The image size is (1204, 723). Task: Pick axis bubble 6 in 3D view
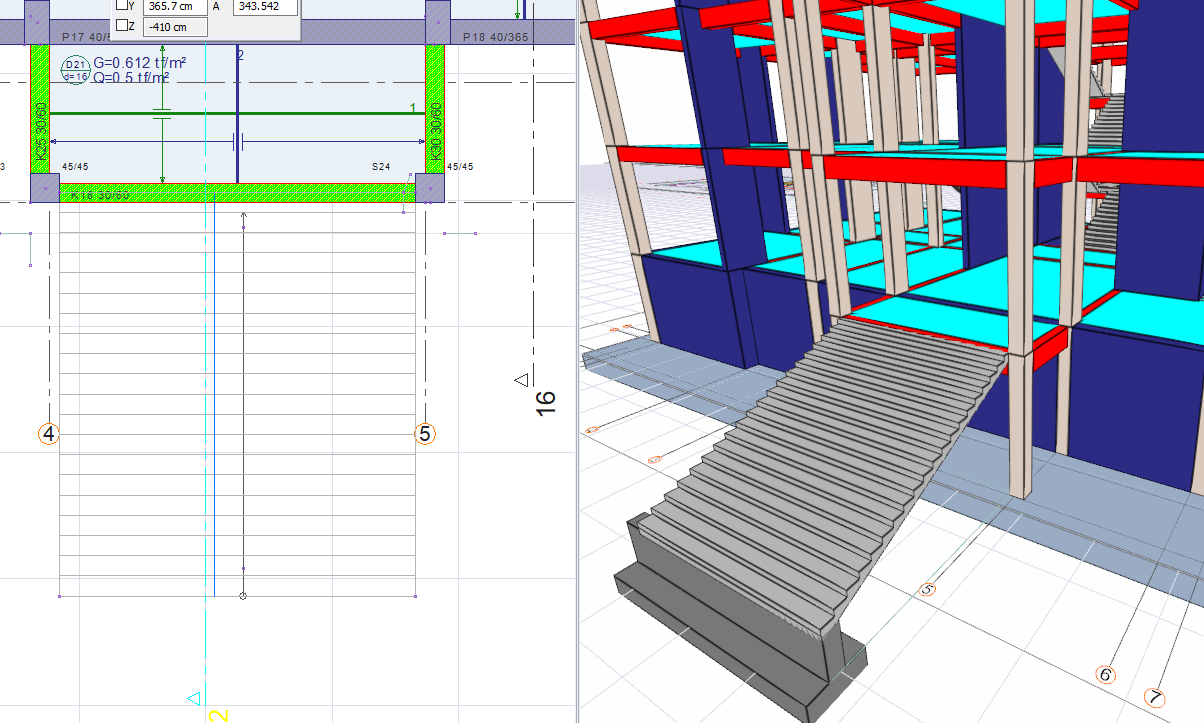1105,675
